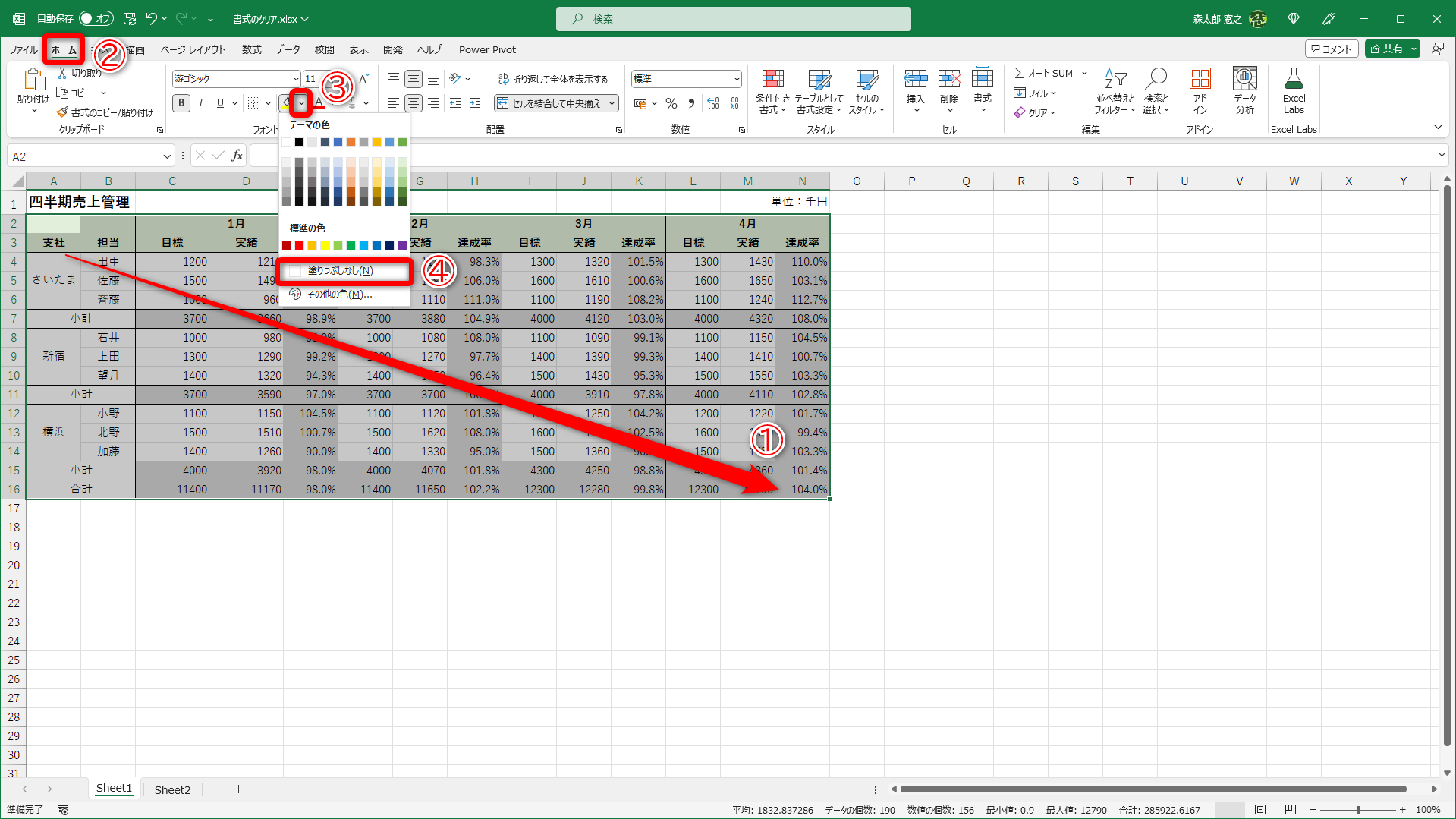Click the Accessibility/macro status bar icon
The image size is (1456, 819).
coord(63,810)
